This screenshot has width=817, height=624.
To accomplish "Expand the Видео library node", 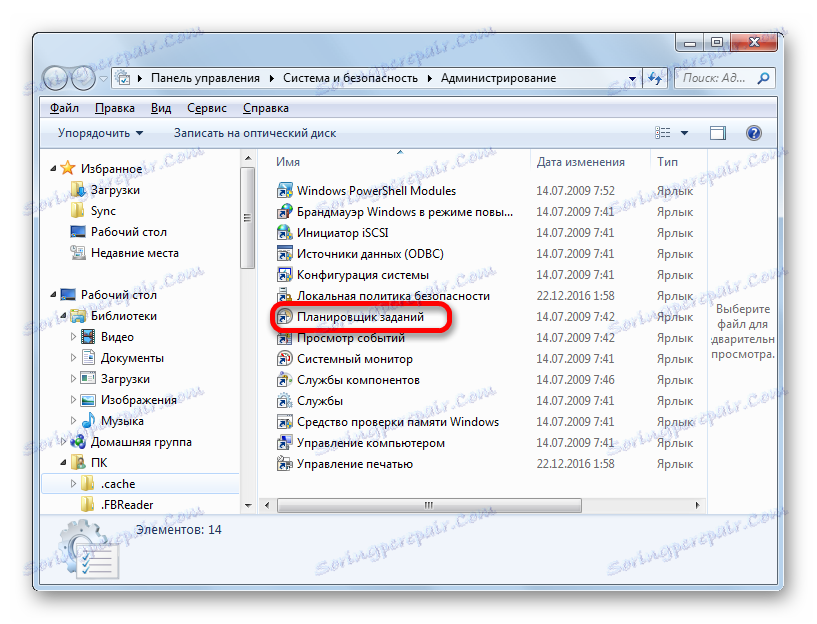I will 73,336.
